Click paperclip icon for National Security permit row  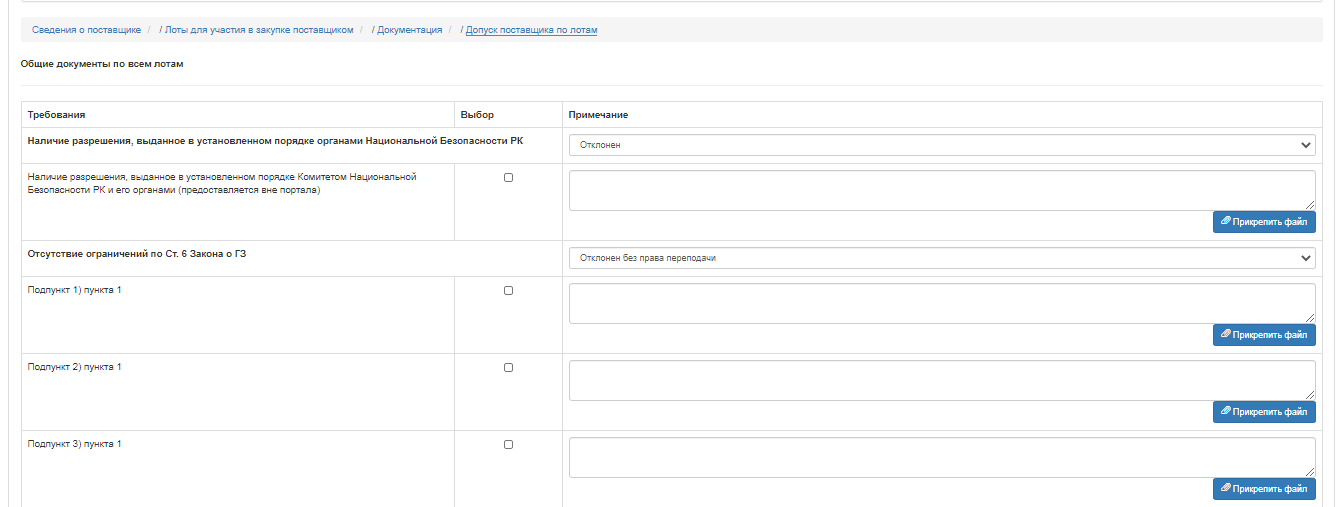coord(1226,222)
